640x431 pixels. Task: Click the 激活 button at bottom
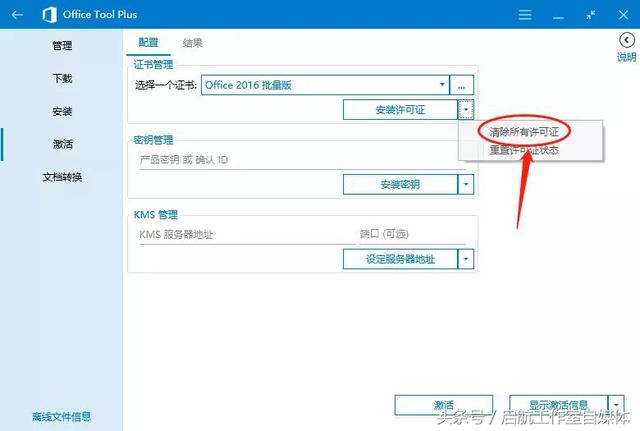click(x=444, y=405)
